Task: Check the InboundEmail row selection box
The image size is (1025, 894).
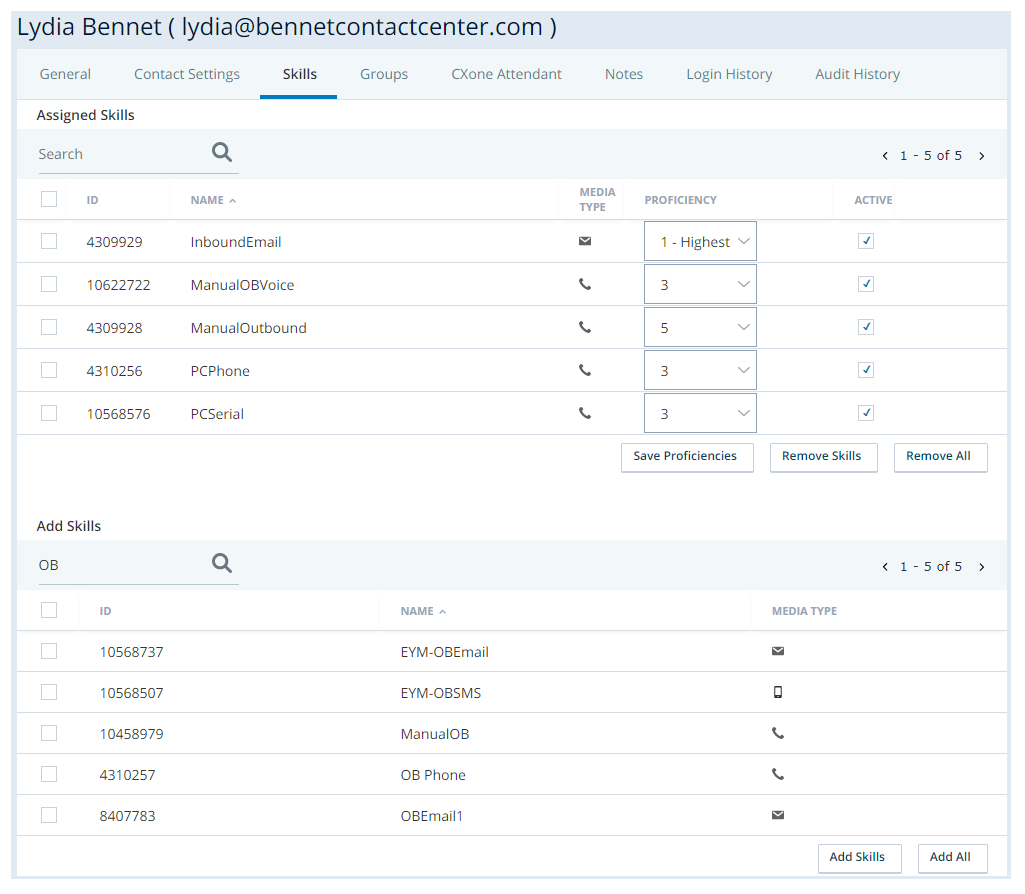Action: pos(49,241)
